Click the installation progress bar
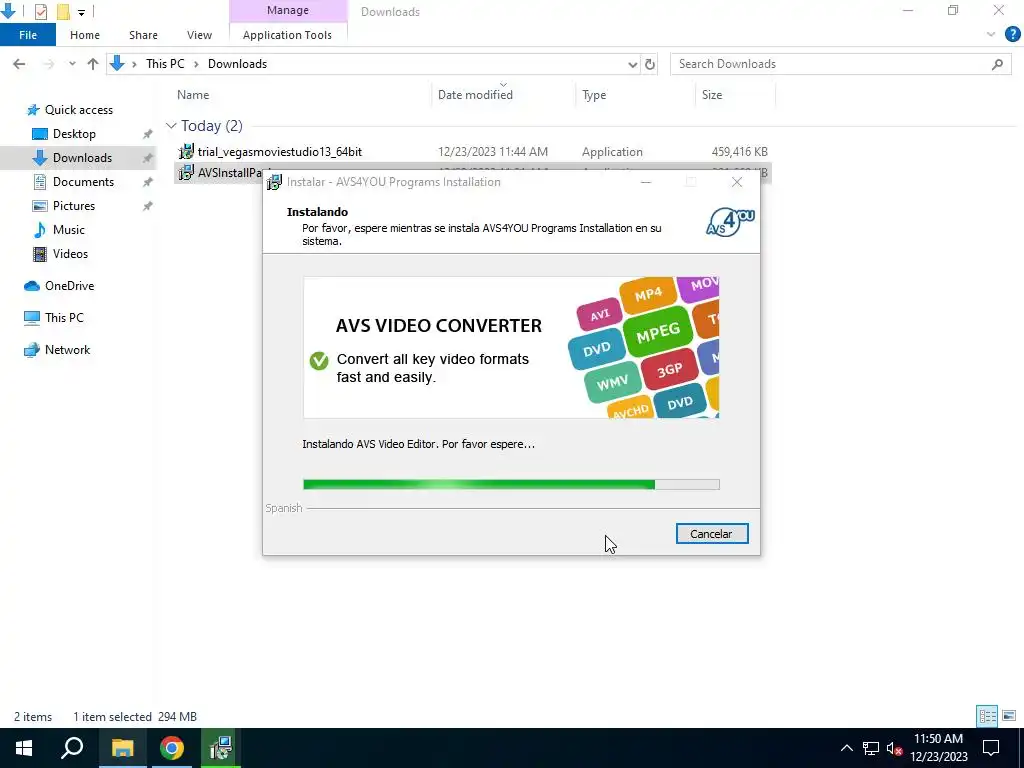The width and height of the screenshot is (1024, 768). point(511,484)
